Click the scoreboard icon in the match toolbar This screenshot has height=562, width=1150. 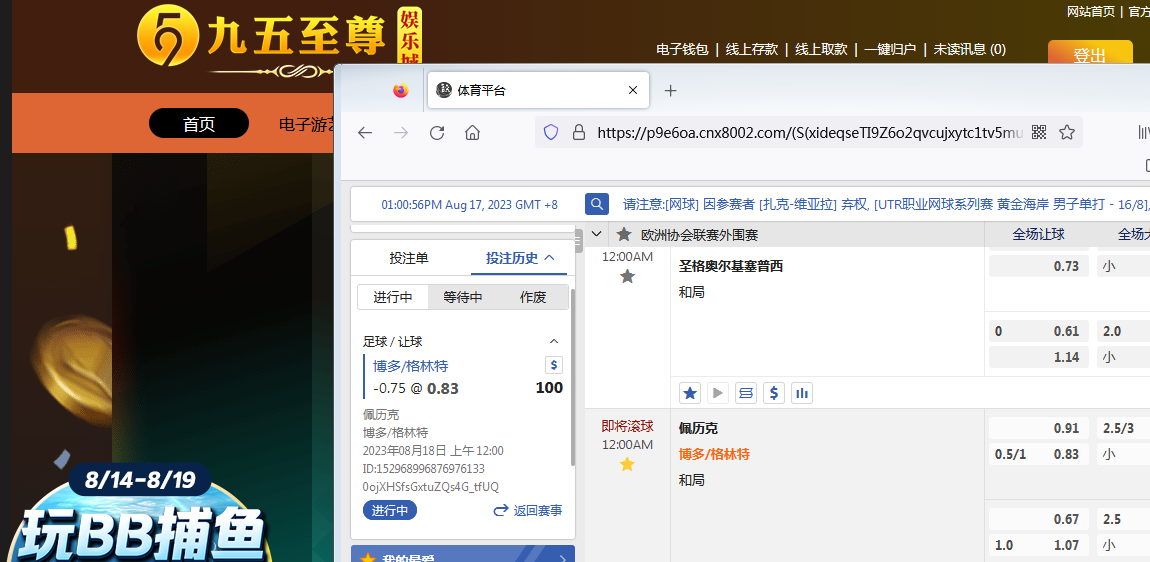(745, 393)
